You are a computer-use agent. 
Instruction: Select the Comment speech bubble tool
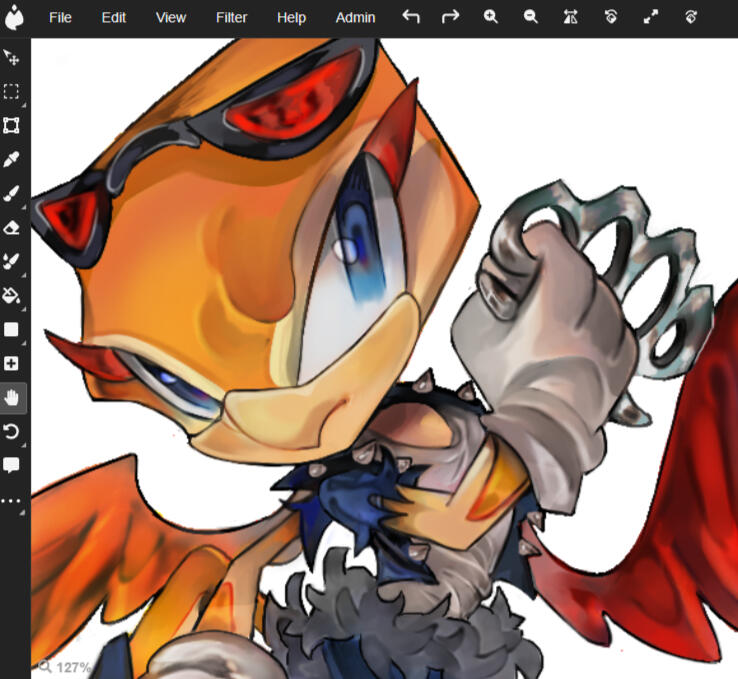pos(12,465)
